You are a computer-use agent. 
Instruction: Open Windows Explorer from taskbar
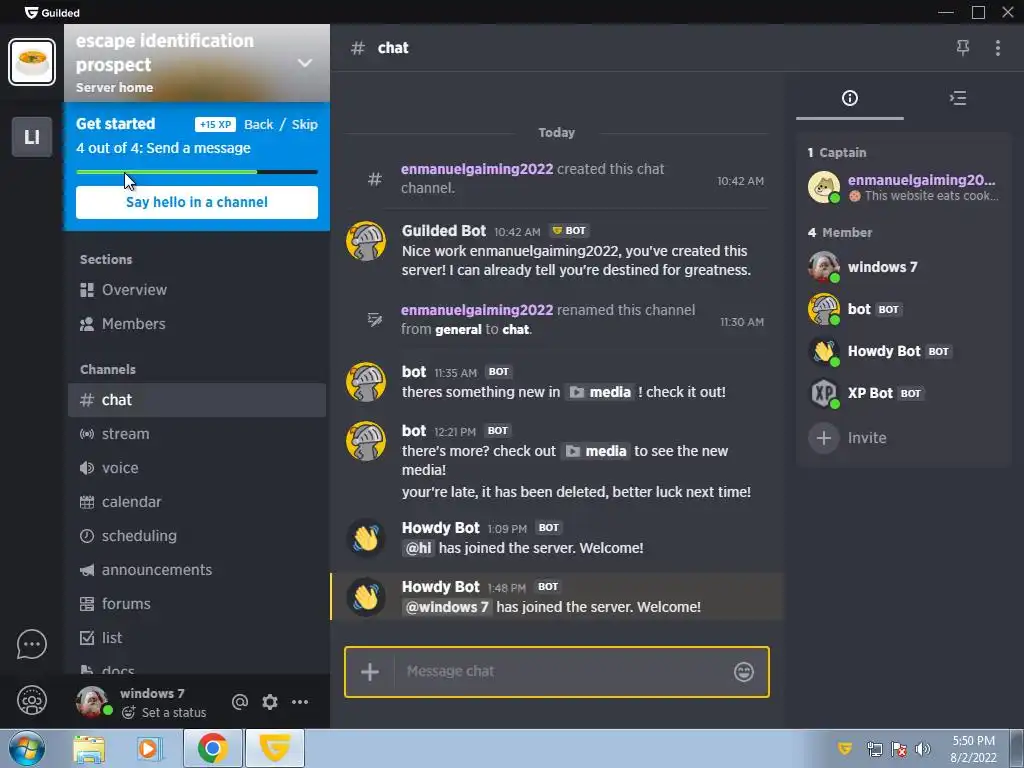pos(89,748)
